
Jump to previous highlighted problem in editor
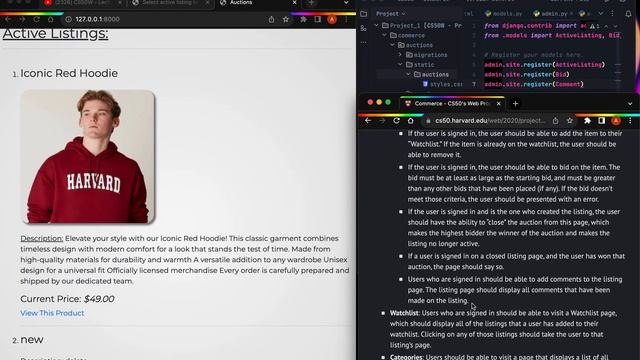tap(606, 26)
